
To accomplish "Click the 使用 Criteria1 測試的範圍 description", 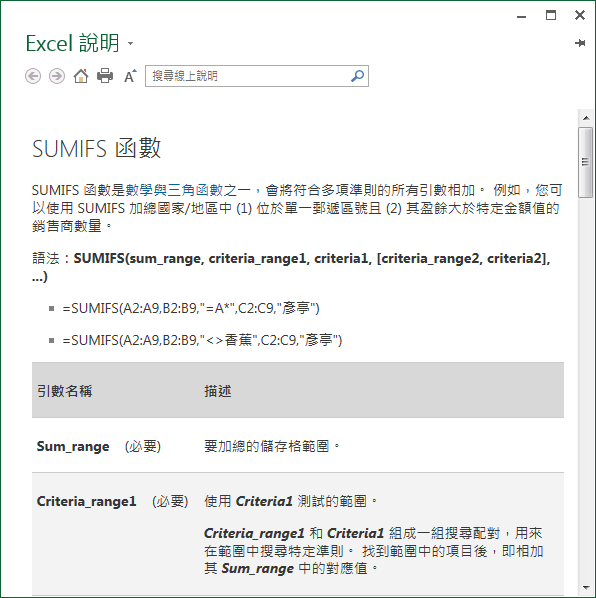I will click(x=291, y=501).
